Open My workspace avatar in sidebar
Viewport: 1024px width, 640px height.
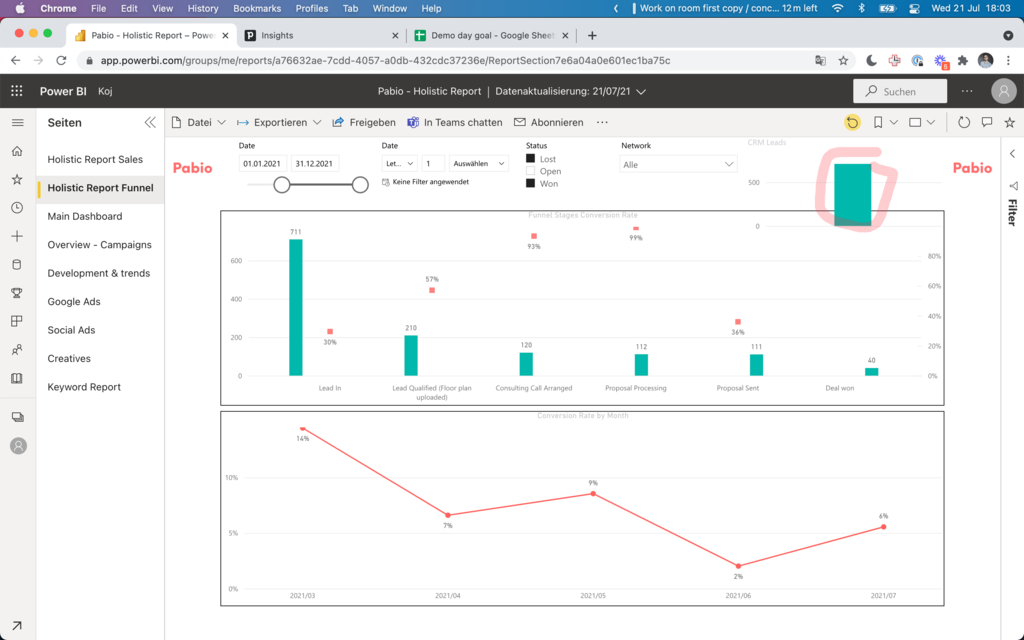click(x=18, y=446)
